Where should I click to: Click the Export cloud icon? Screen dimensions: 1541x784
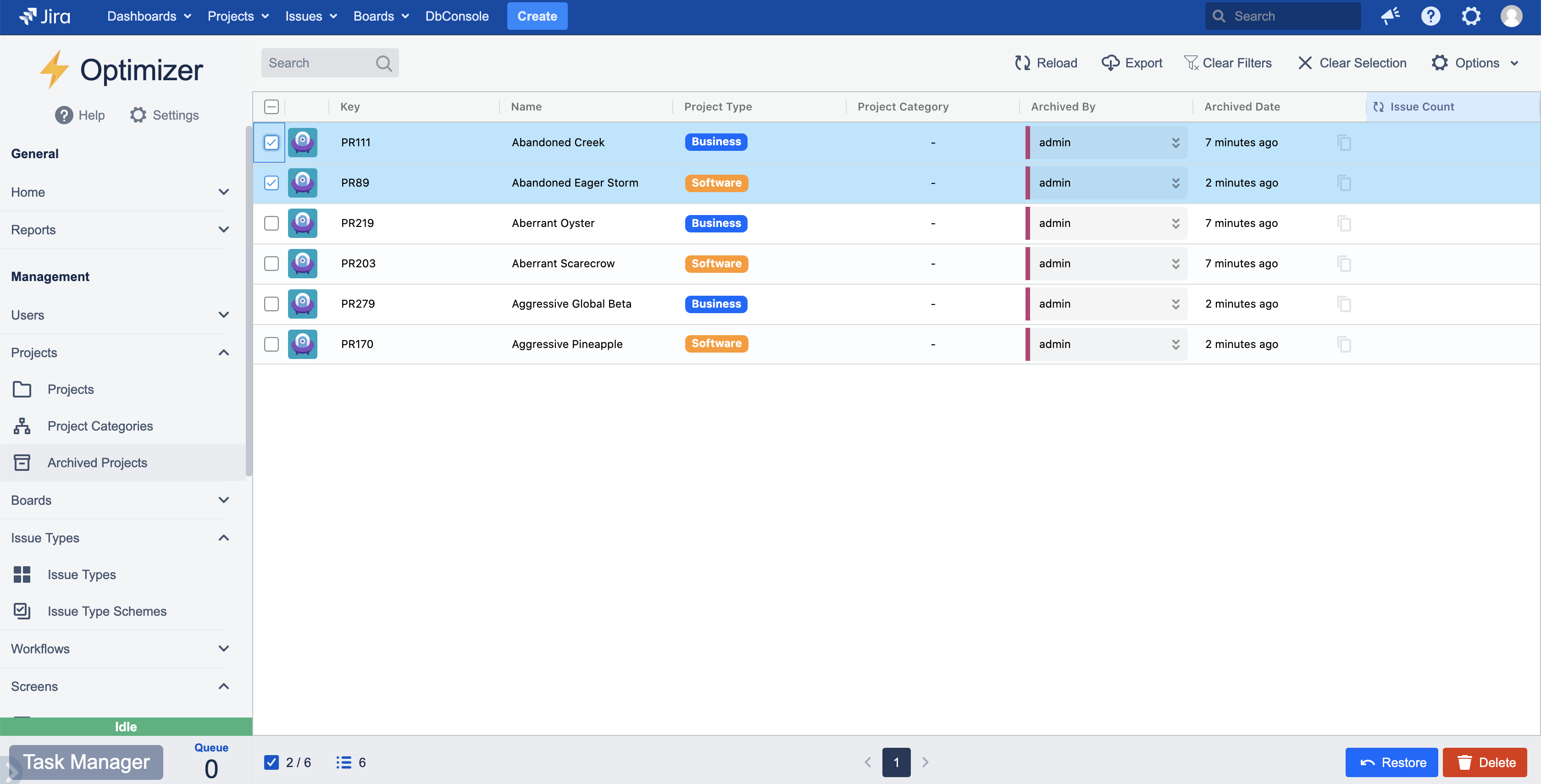[x=1110, y=63]
